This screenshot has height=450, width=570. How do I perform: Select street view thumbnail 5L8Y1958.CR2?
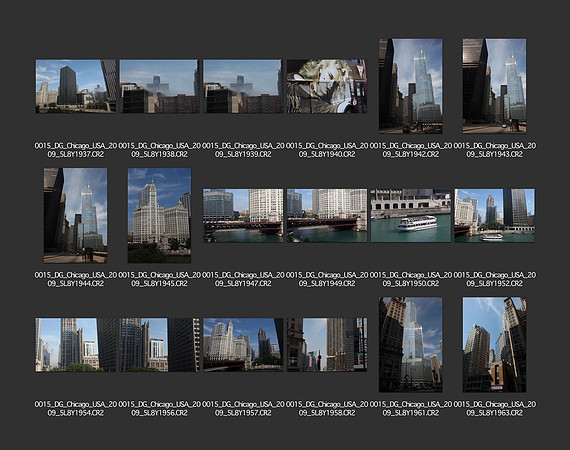(x=327, y=345)
